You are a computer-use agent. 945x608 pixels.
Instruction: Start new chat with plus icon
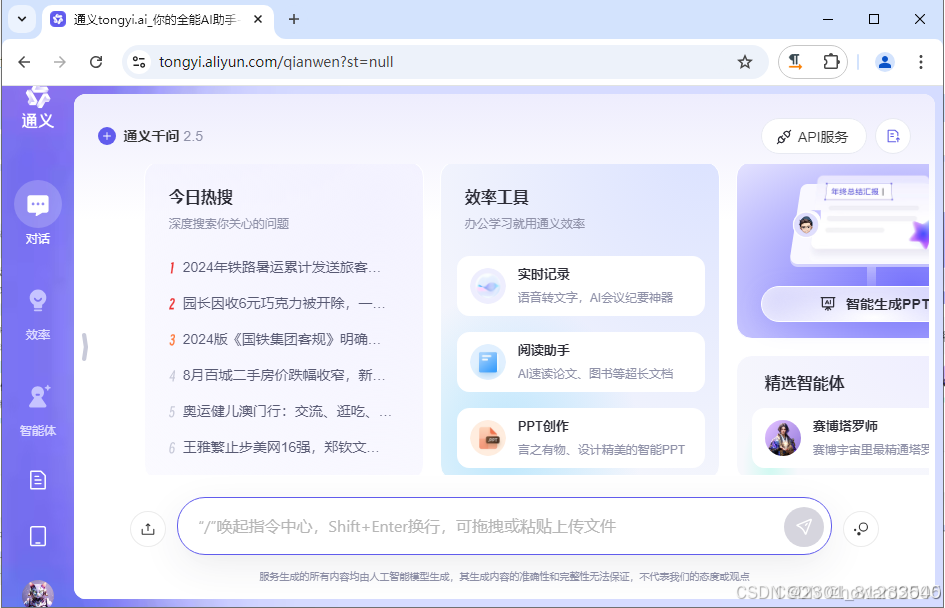tap(107, 136)
